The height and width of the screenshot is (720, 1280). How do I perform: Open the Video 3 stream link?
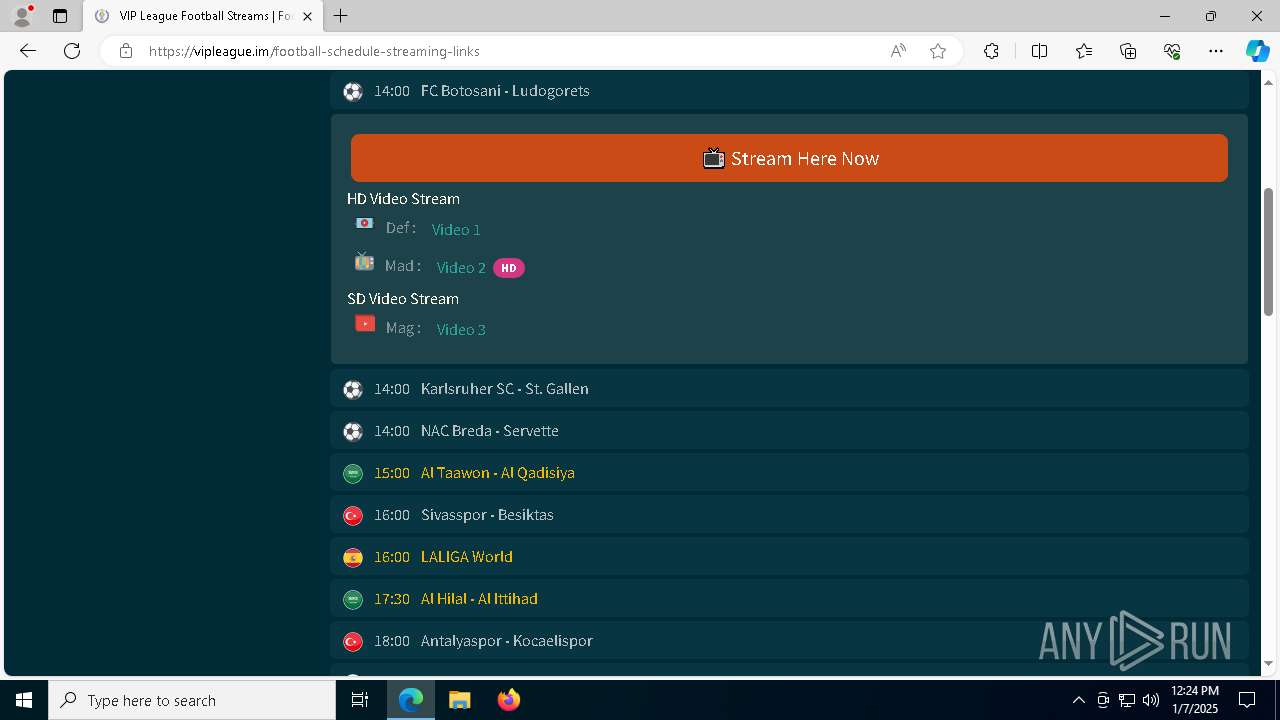coord(461,329)
